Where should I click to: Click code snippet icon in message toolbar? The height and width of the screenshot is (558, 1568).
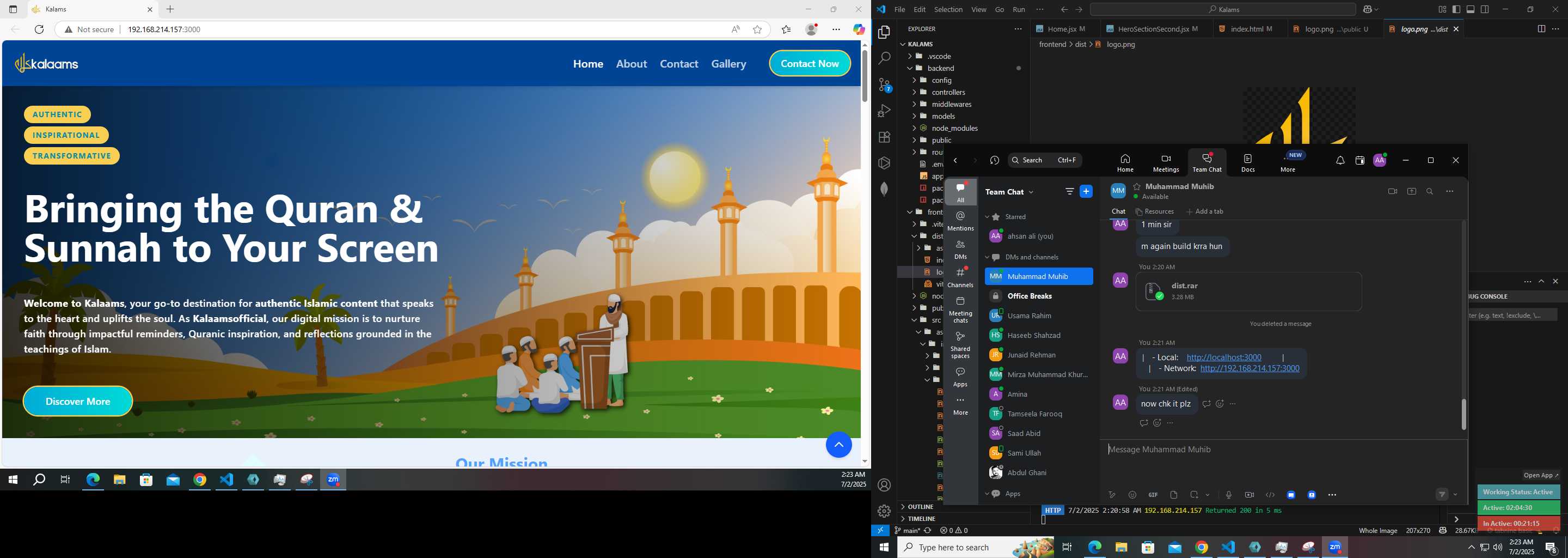coord(1270,495)
